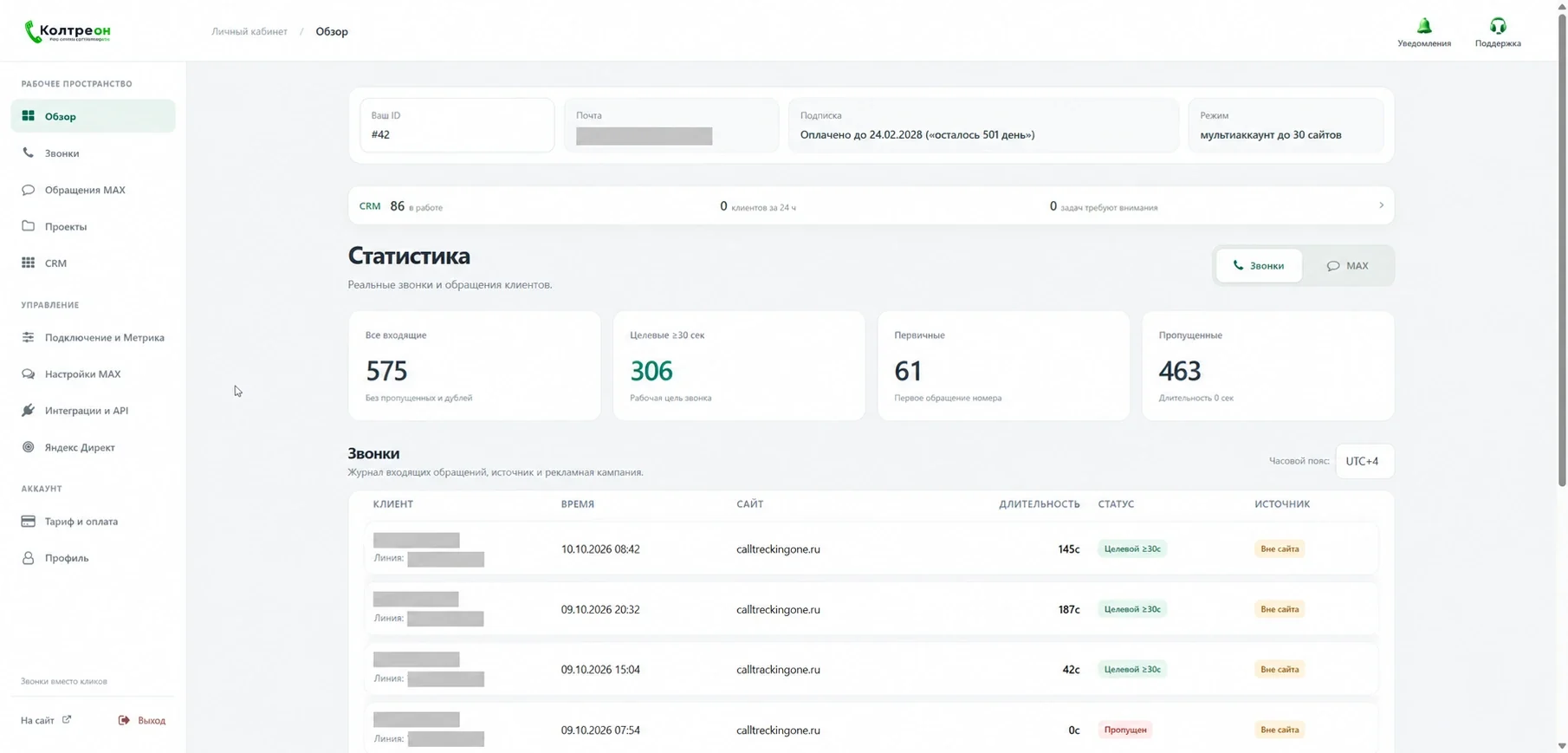Click the Подключение и Метрика sliders icon

[x=29, y=337]
